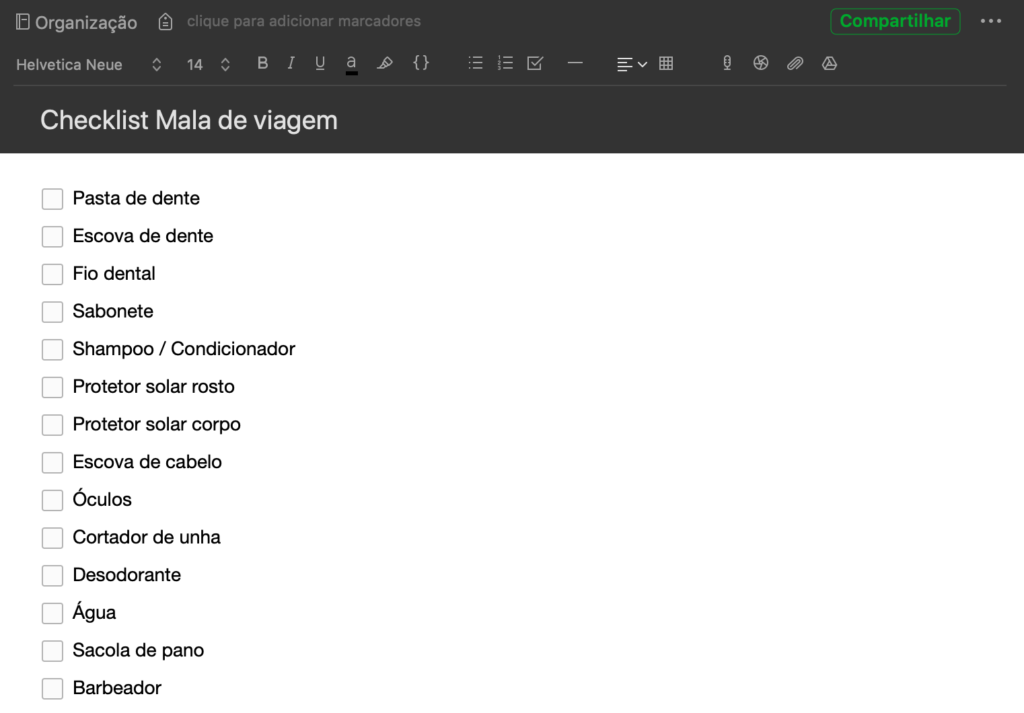
Task: Check the 'Desodorante' checkbox
Action: click(52, 576)
